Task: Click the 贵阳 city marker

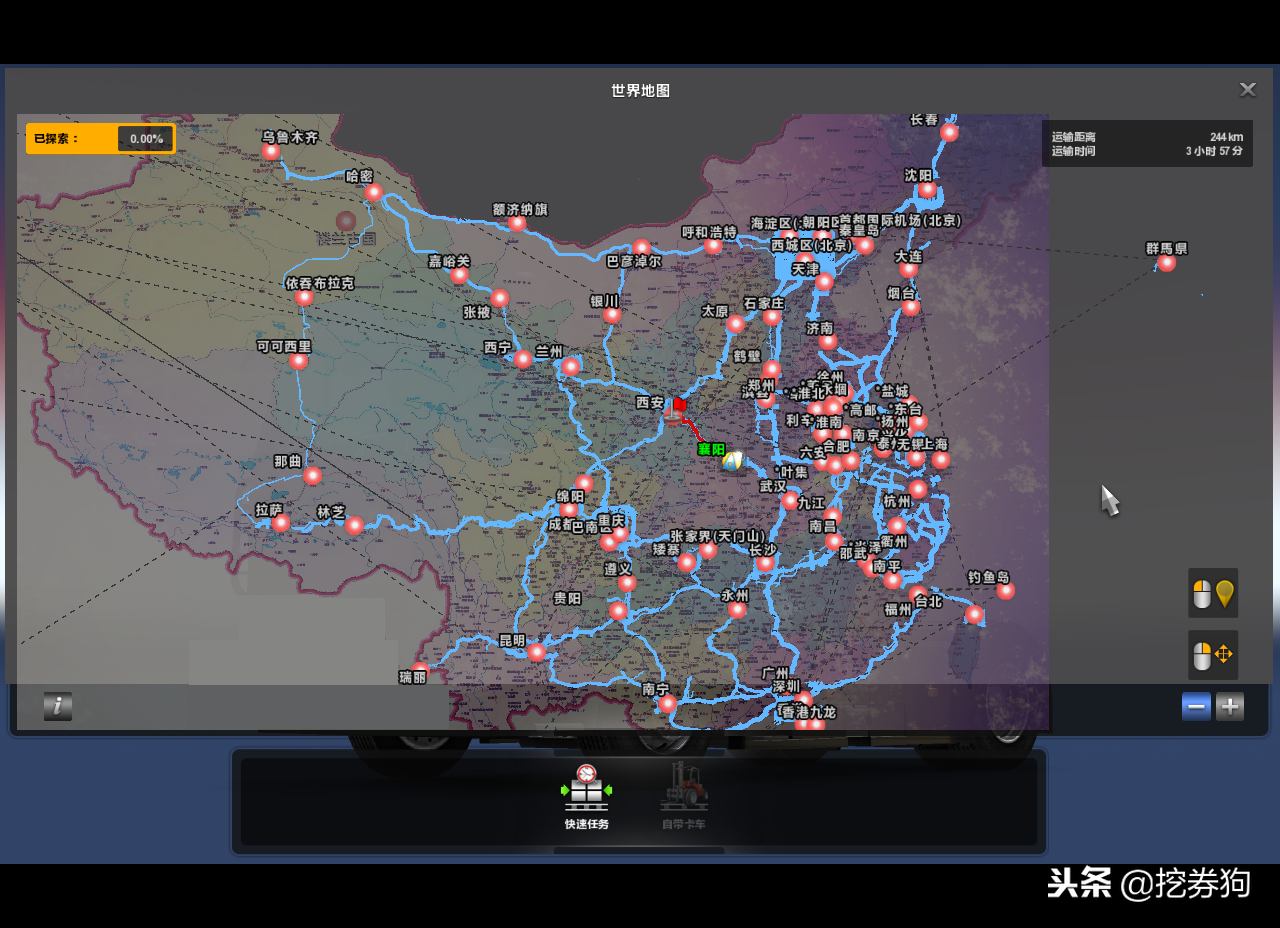Action: click(x=618, y=610)
